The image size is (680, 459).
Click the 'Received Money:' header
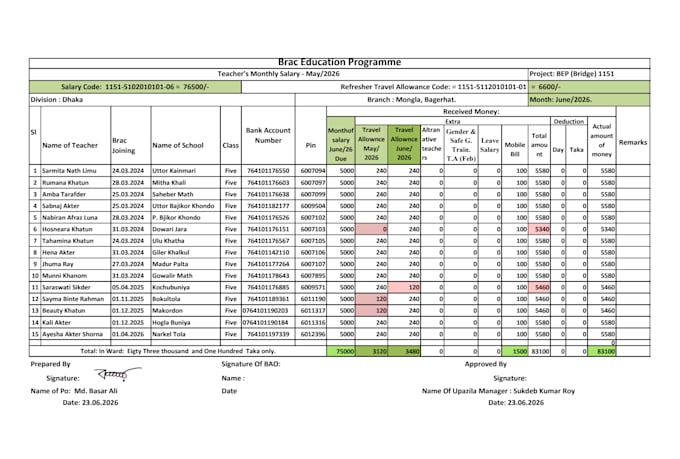pos(471,111)
